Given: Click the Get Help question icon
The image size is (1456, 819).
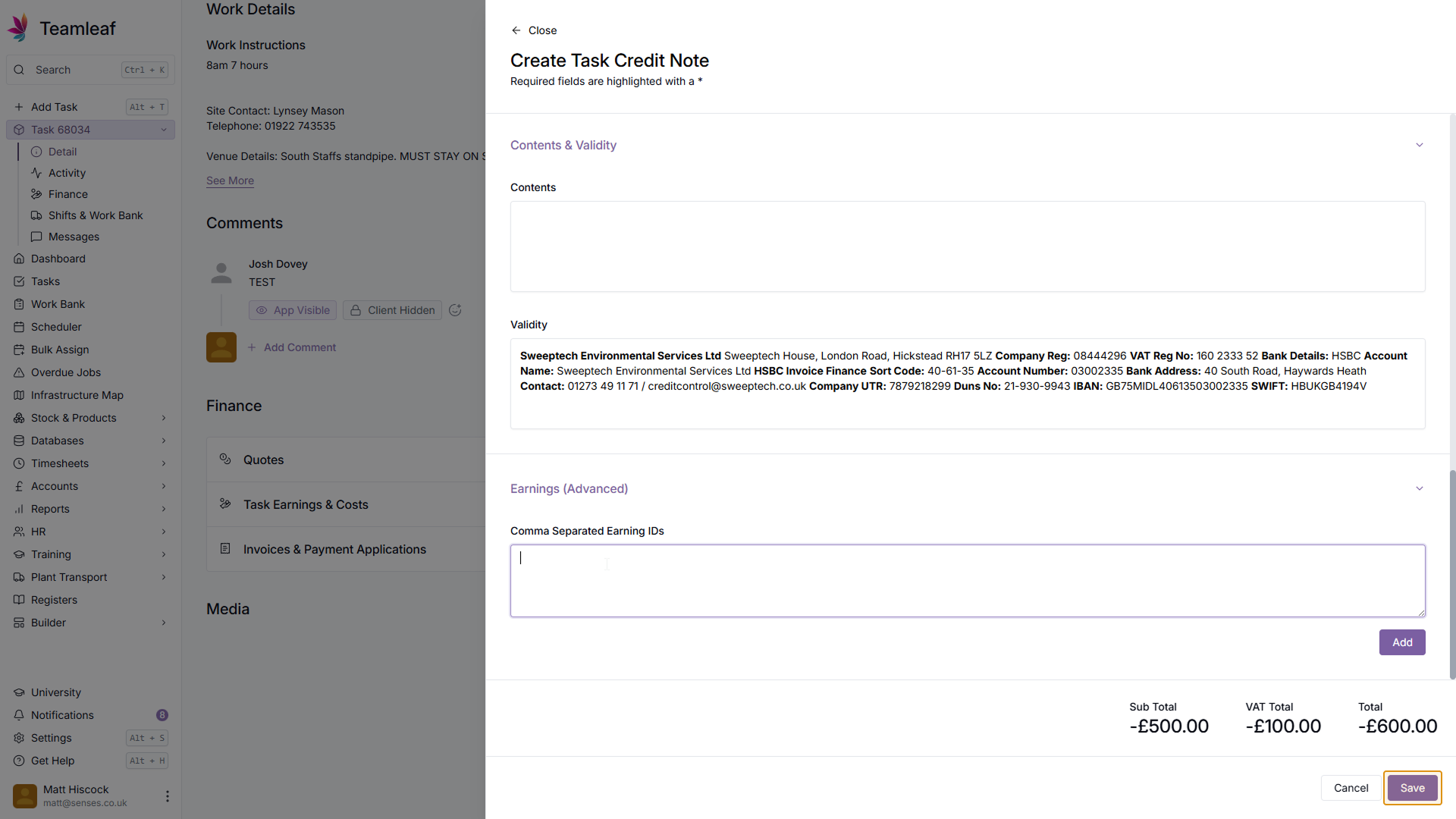Looking at the screenshot, I should pyautogui.click(x=19, y=761).
